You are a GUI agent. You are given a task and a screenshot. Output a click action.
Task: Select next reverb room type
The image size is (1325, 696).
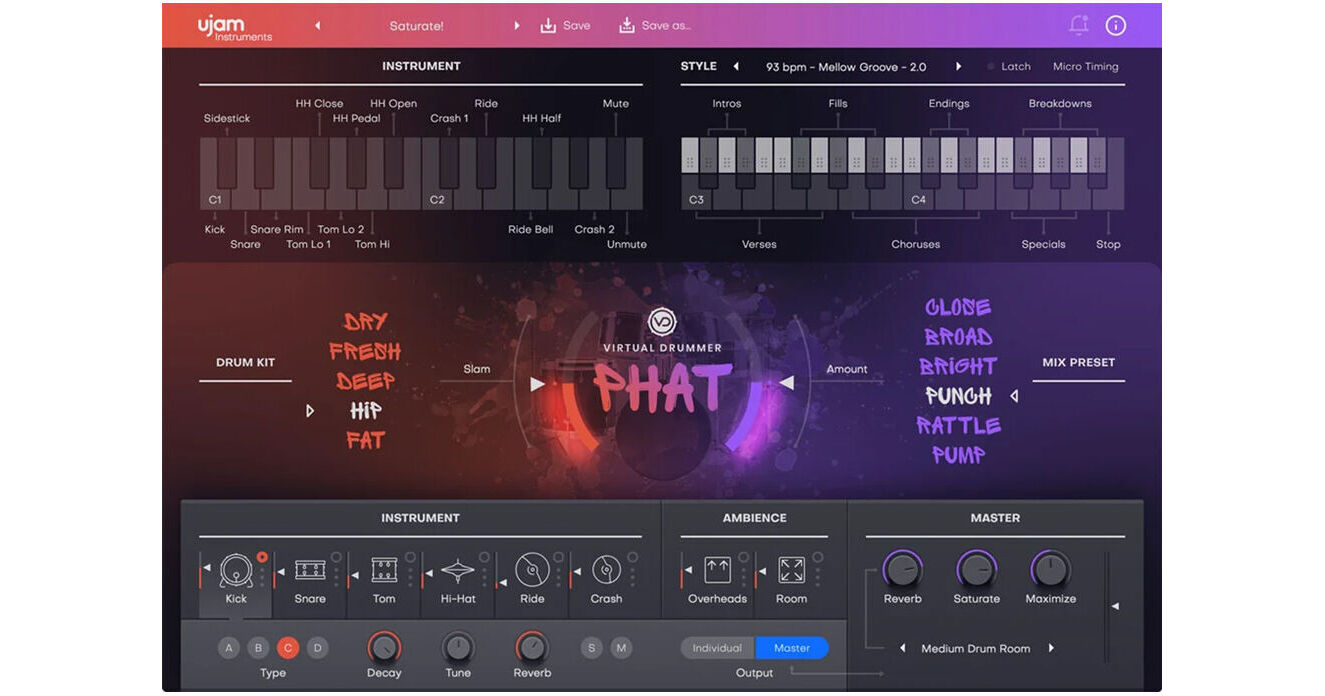(x=1051, y=648)
